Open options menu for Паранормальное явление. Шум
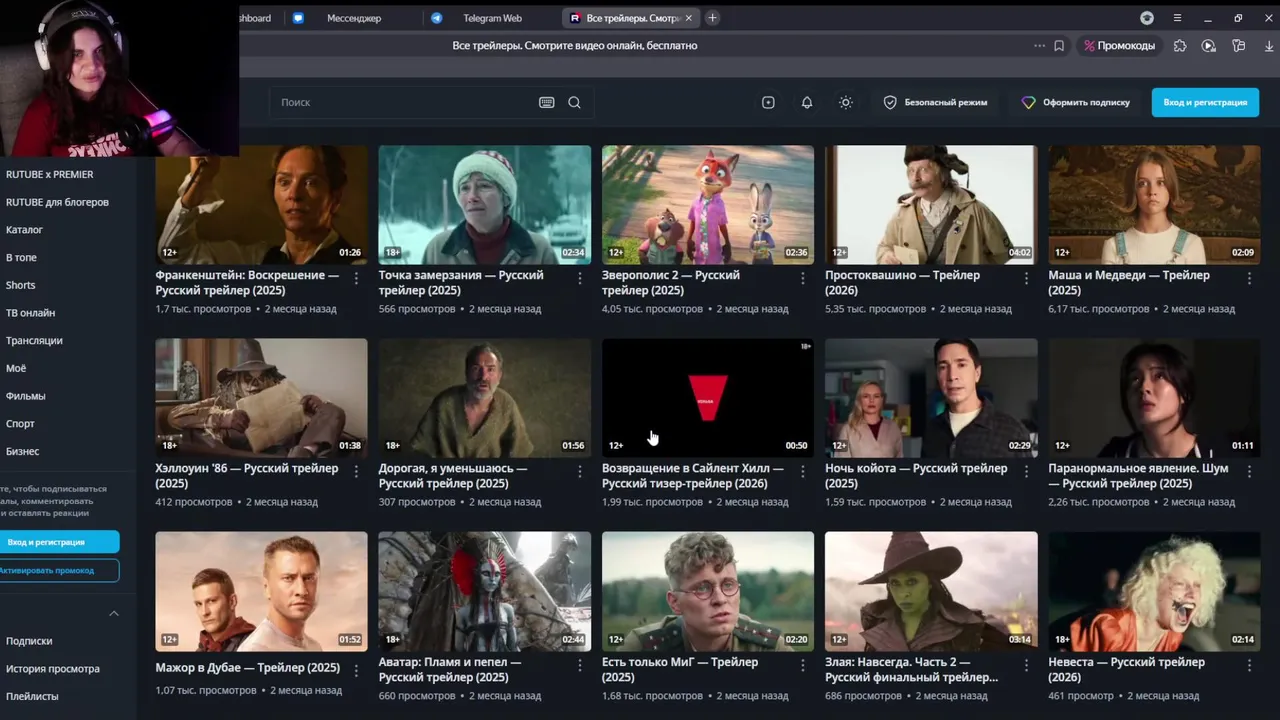Image resolution: width=1280 pixels, height=720 pixels. [1249, 472]
